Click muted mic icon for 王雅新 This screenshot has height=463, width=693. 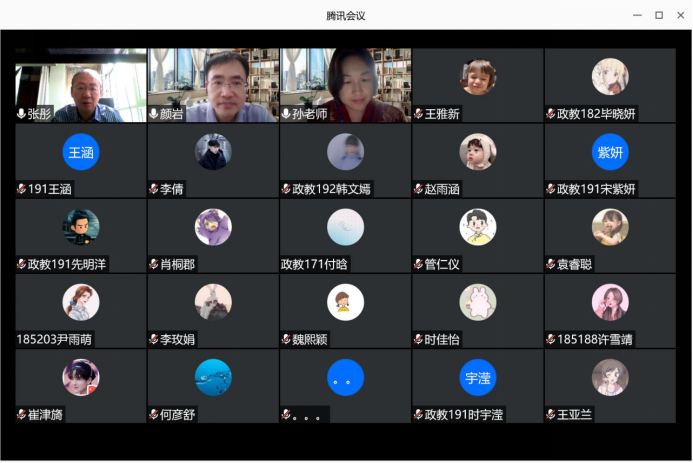418,114
